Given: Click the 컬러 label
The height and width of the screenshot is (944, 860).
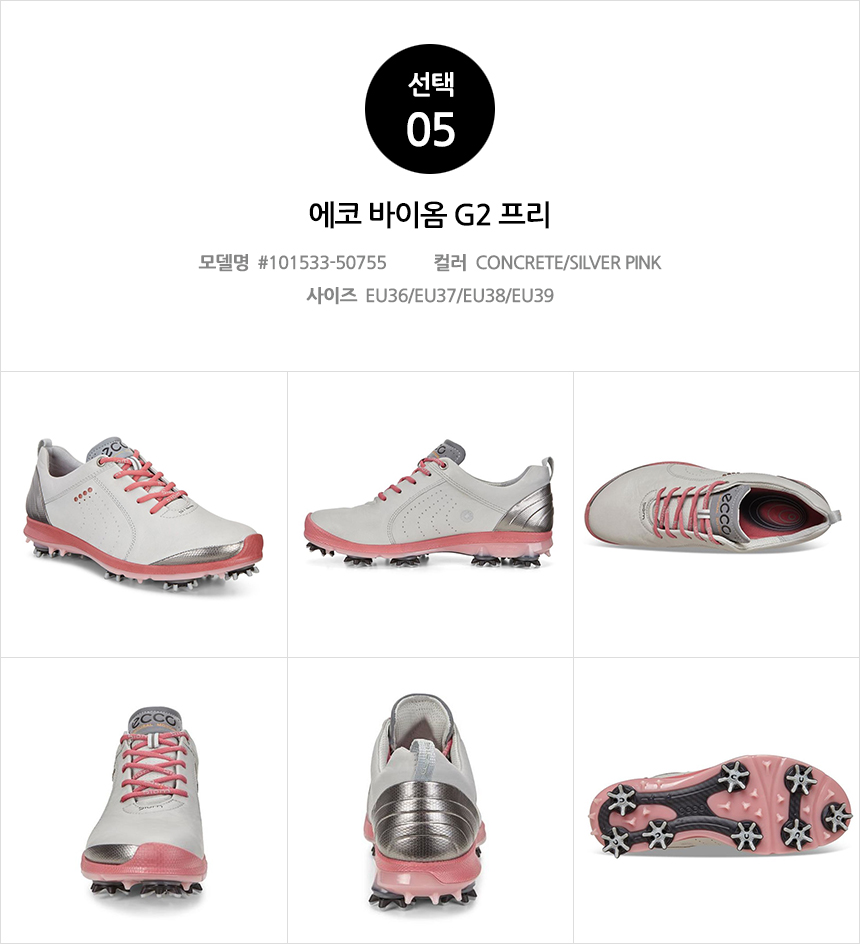Looking at the screenshot, I should 450,262.
